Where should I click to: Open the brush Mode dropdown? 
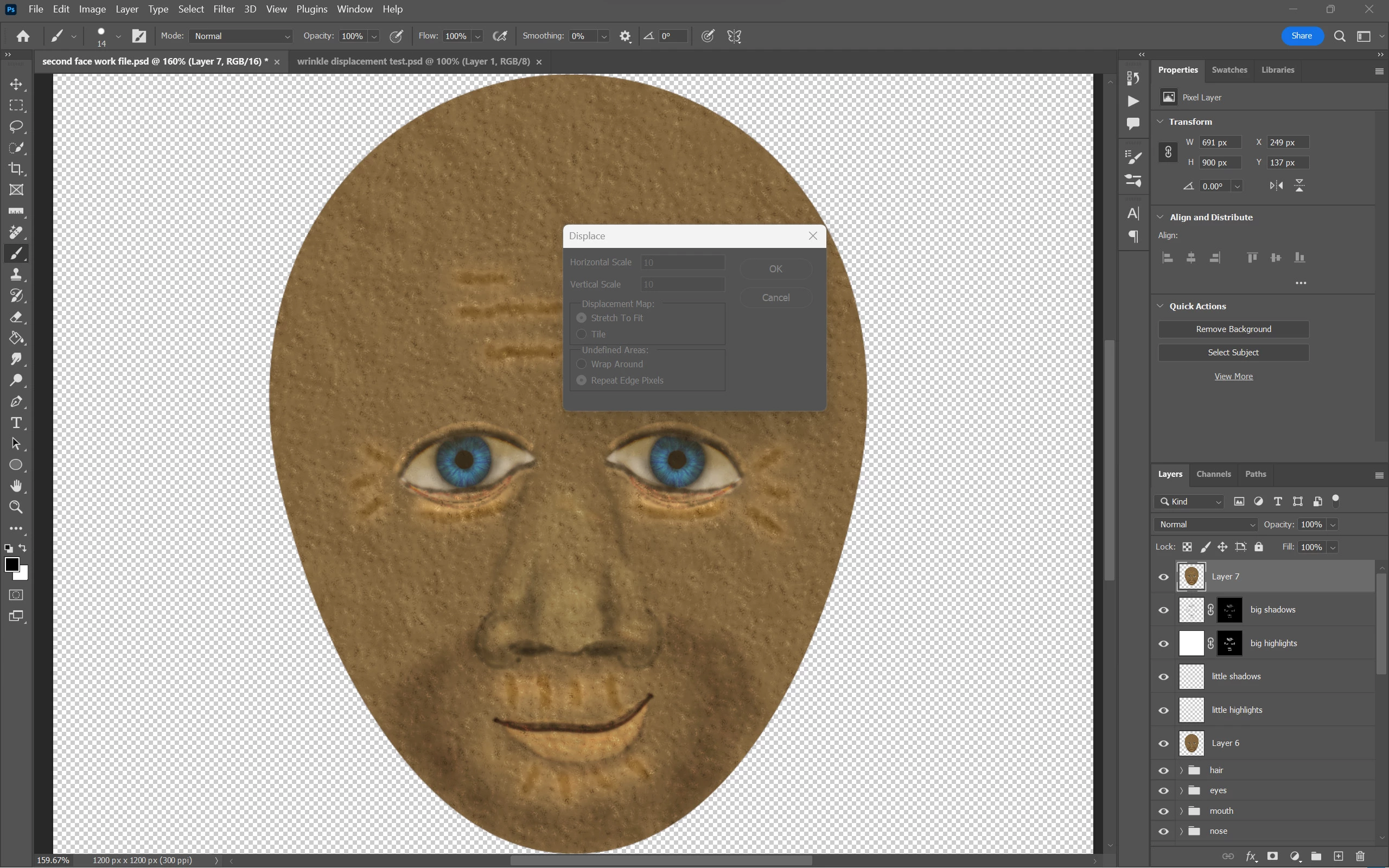pyautogui.click(x=241, y=36)
